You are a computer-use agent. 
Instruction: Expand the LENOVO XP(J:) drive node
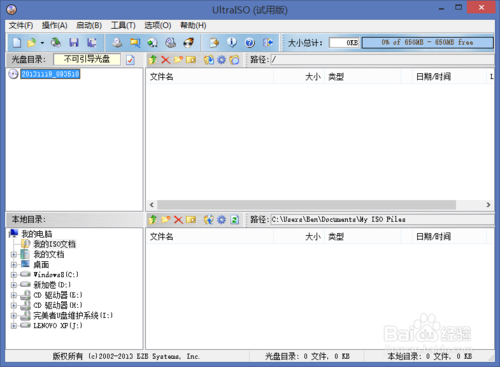pos(14,326)
